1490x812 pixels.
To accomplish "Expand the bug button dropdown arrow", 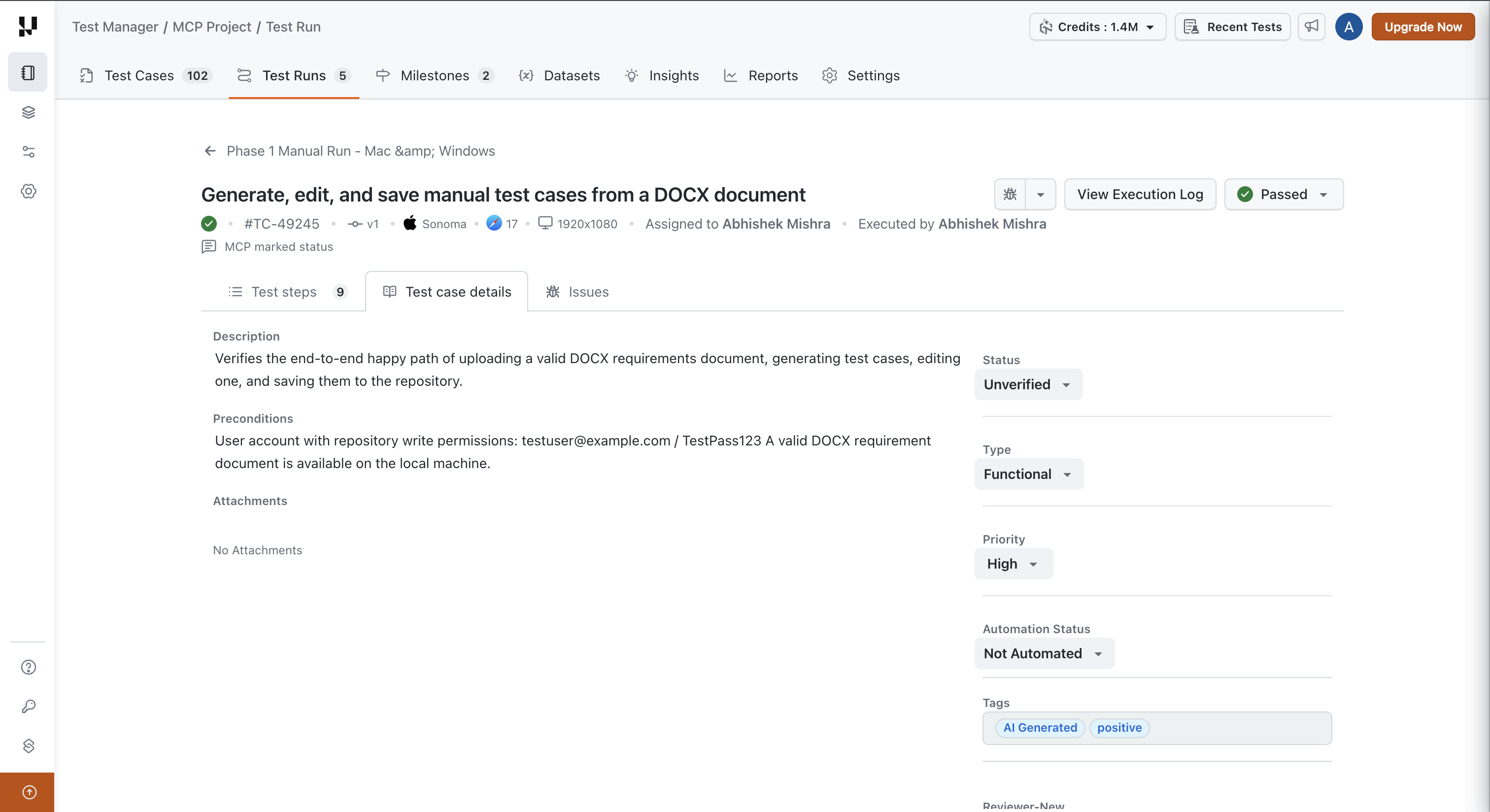I will pos(1041,194).
